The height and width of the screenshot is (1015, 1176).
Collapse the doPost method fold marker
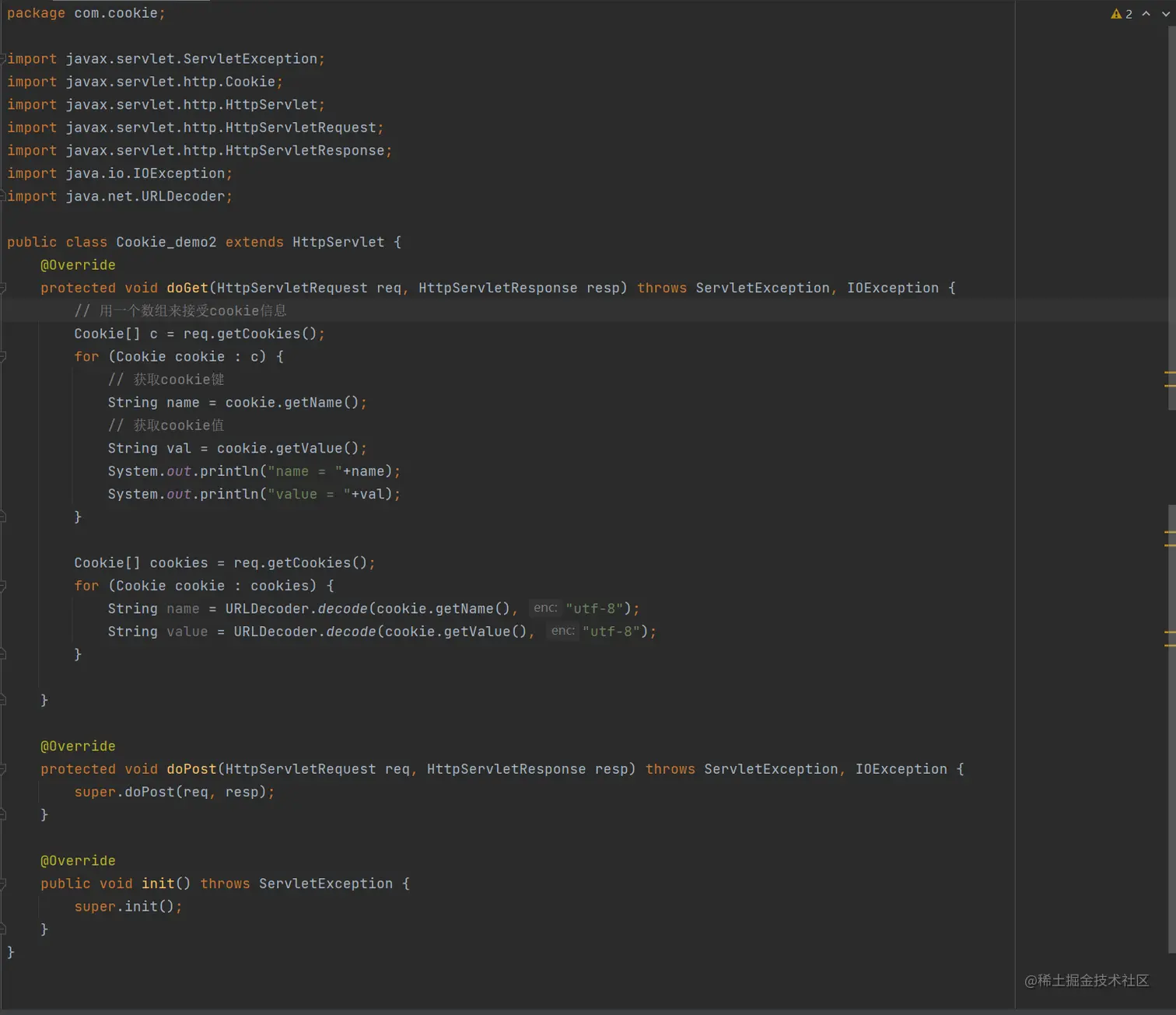pos(3,769)
